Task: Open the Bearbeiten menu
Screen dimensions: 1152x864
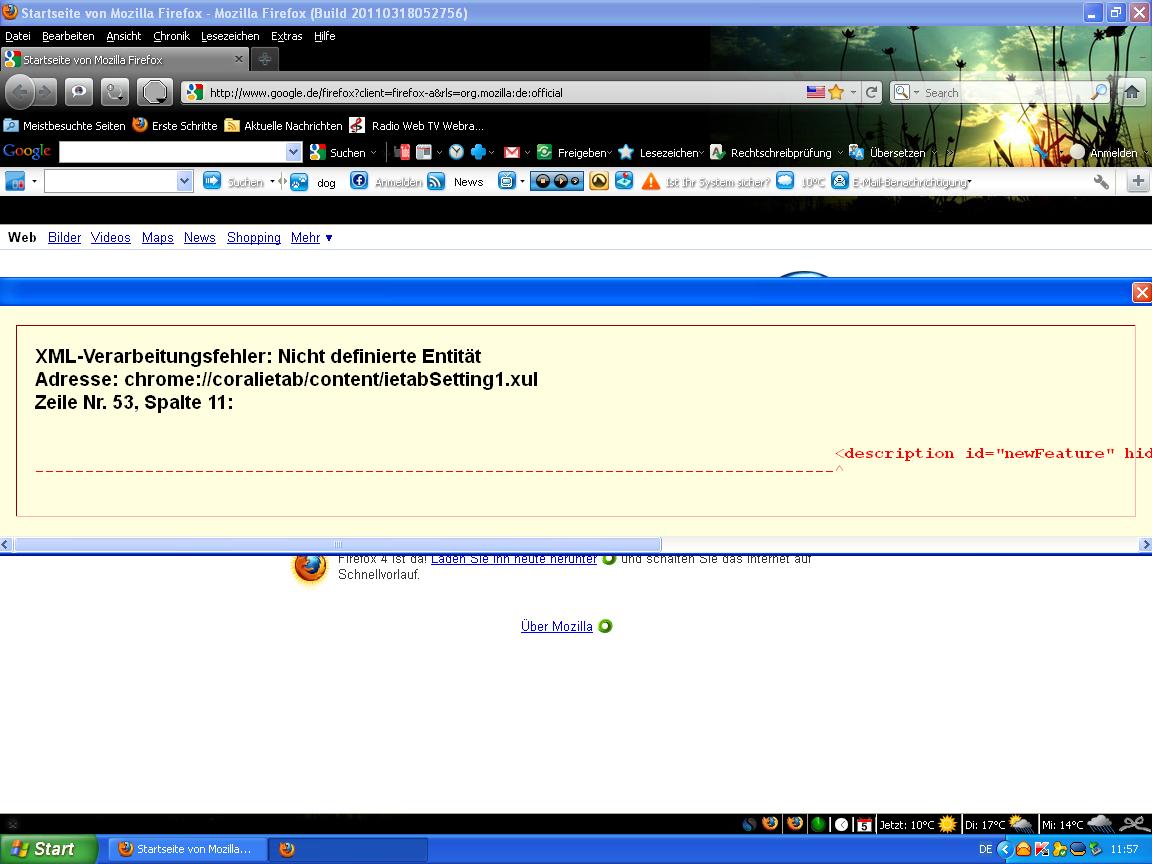Action: pyautogui.click(x=68, y=36)
